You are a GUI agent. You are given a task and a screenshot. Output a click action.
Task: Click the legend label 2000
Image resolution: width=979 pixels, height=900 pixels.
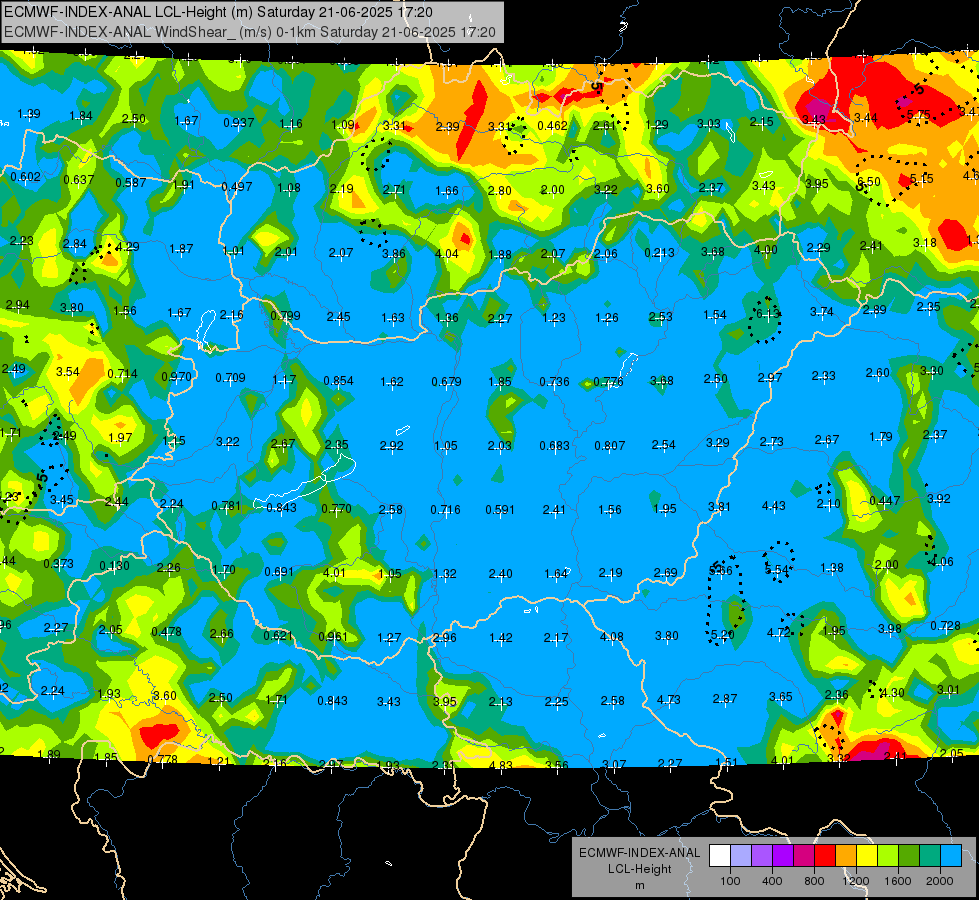click(940, 881)
